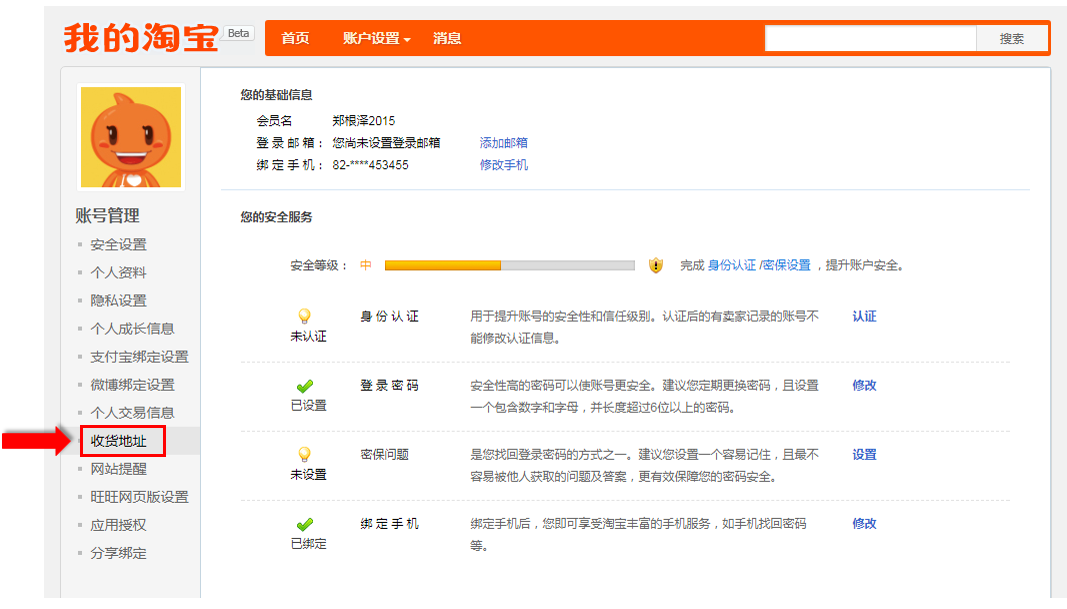The image size is (1067, 609).
Task: Click the 已设置 status label
Action: click(308, 406)
